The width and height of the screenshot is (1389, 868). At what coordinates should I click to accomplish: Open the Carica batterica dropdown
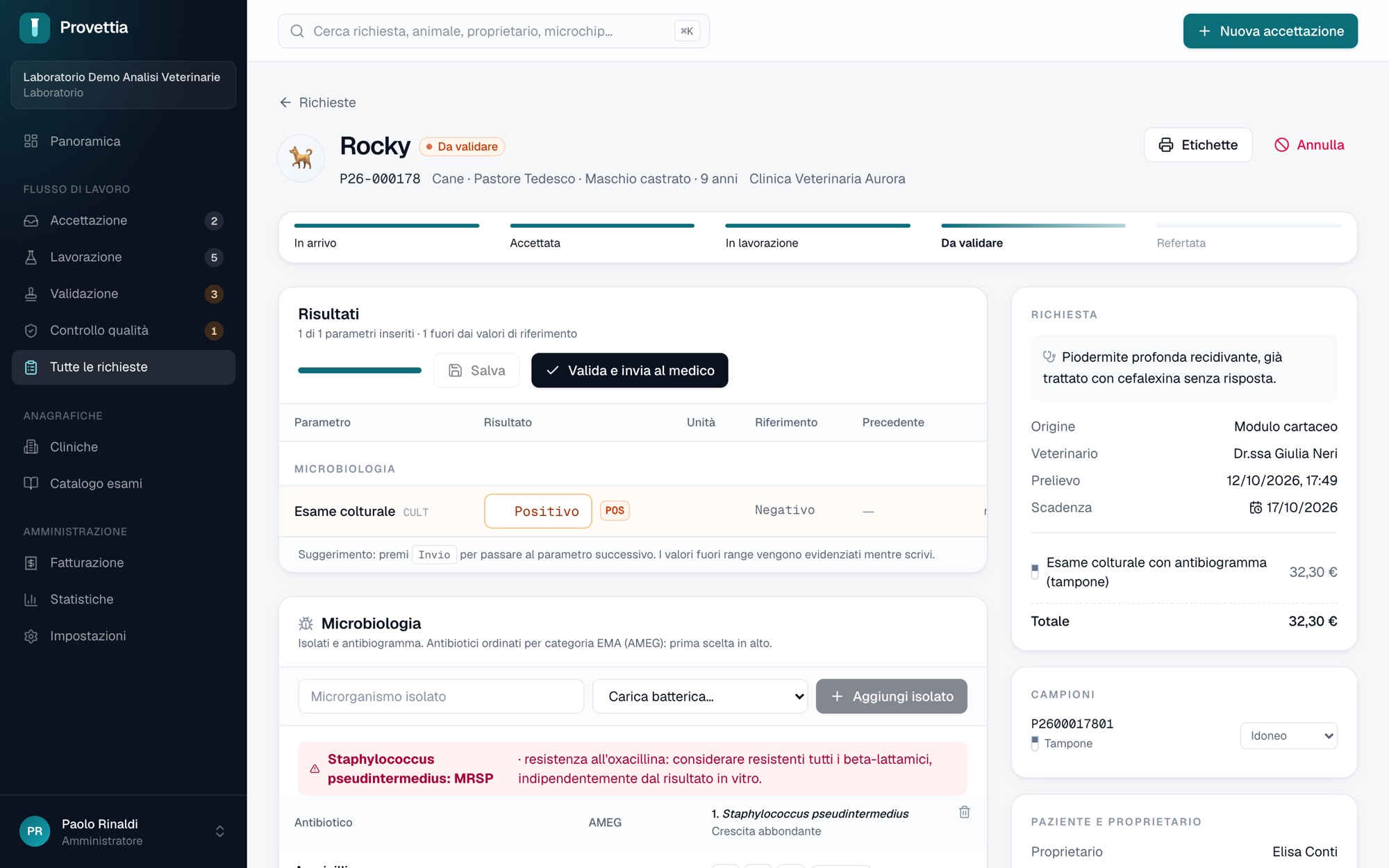click(700, 696)
